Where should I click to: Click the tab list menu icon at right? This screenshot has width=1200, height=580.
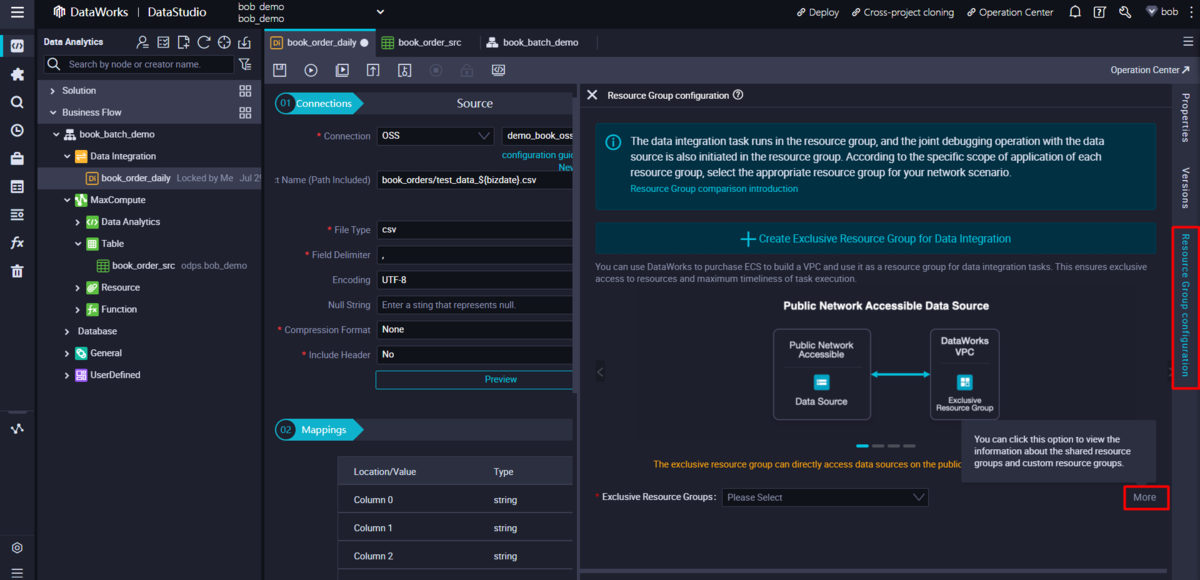[1188, 42]
